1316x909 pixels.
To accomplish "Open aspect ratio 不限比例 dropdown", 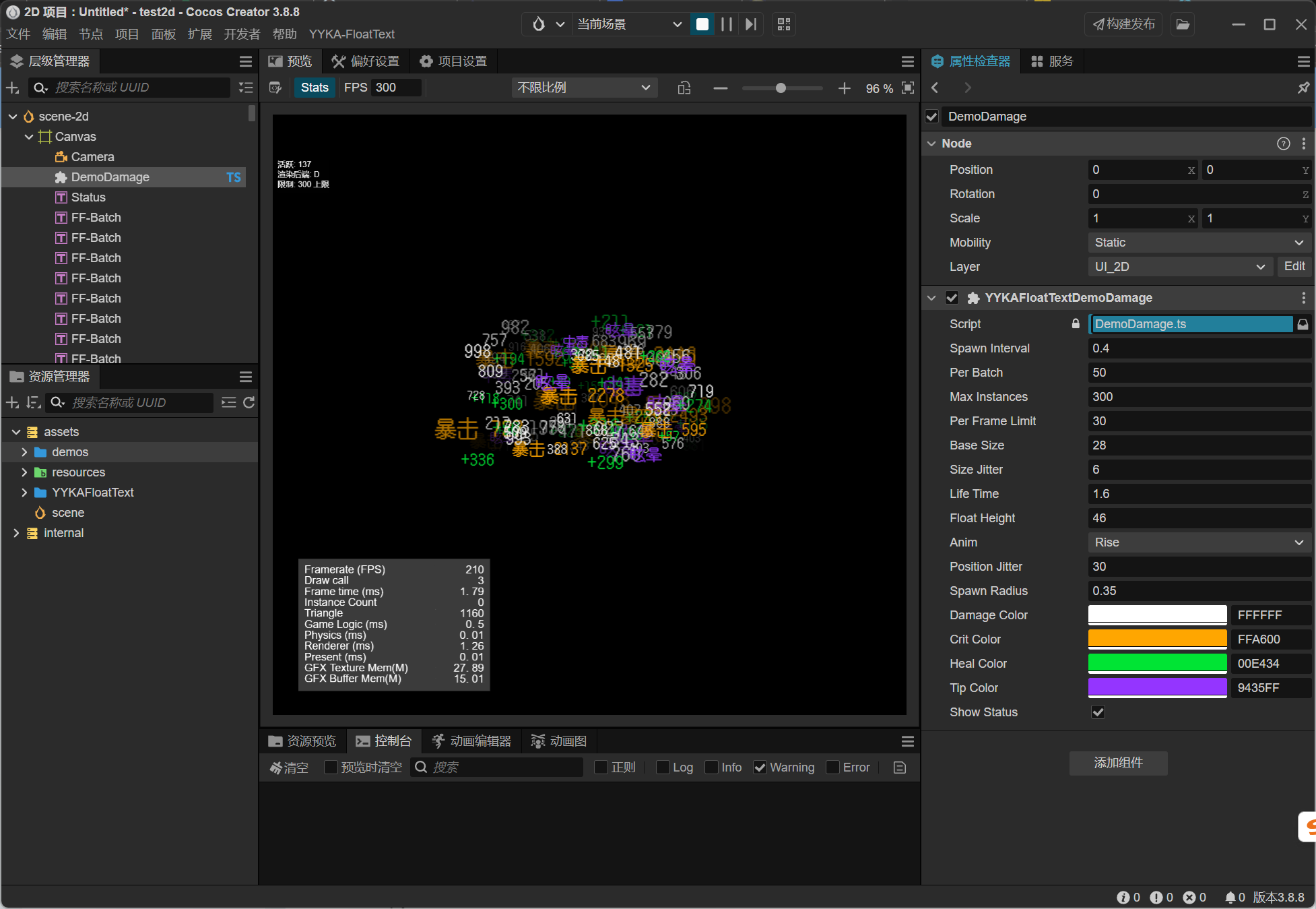I will coord(584,88).
